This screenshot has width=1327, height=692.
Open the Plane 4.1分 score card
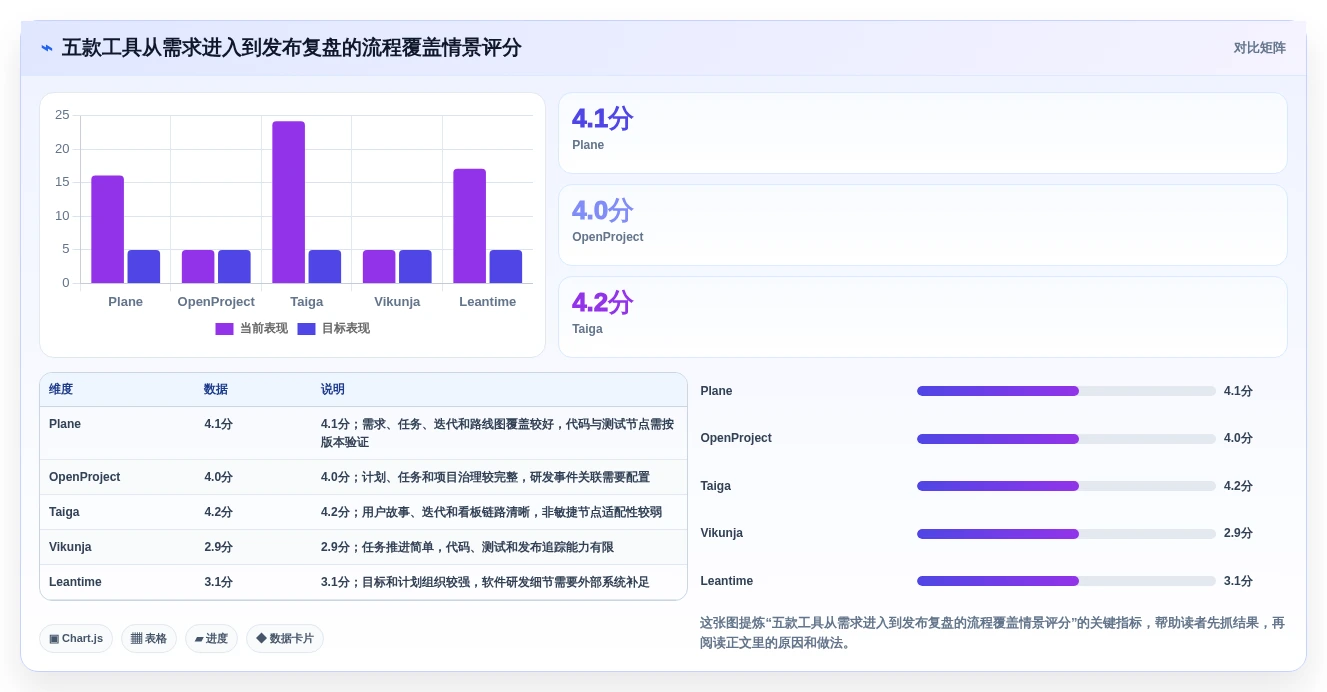[922, 133]
